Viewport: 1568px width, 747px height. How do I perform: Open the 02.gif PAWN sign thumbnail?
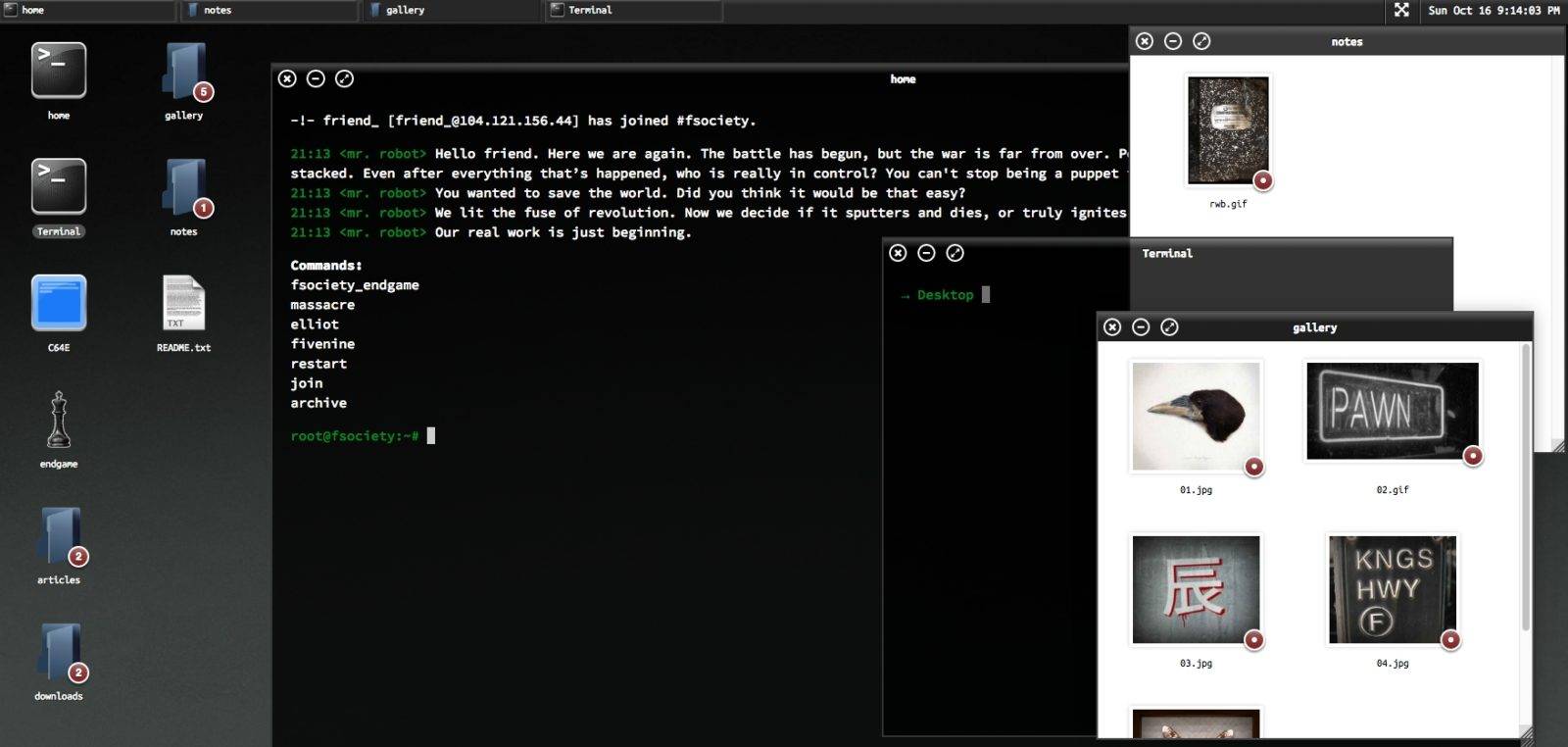point(1392,411)
